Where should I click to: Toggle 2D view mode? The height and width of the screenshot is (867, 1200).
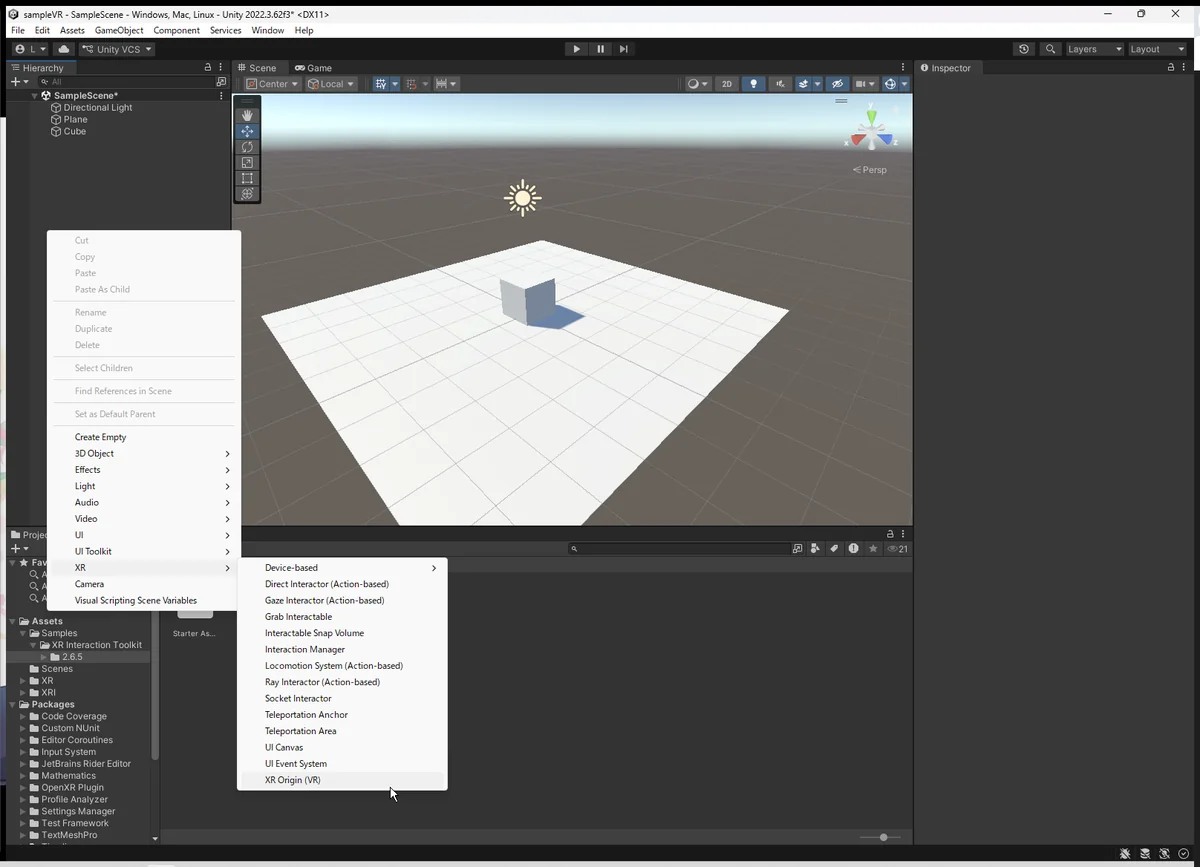tap(727, 84)
